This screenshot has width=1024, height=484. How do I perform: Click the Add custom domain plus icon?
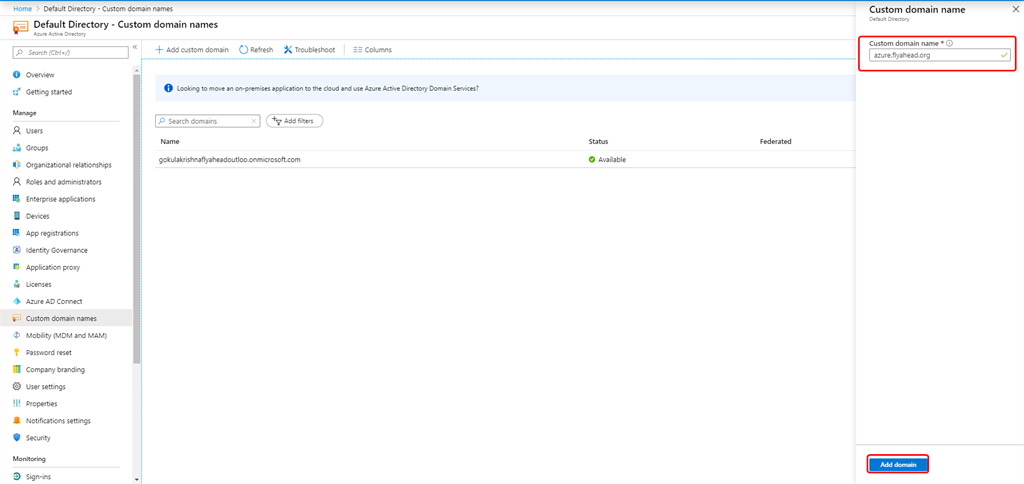click(160, 49)
